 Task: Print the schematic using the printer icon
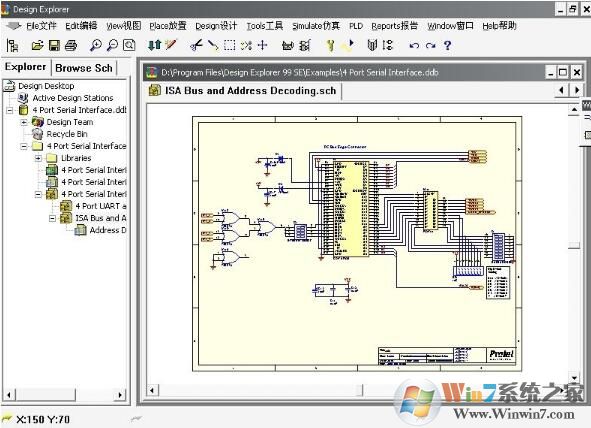(x=71, y=46)
